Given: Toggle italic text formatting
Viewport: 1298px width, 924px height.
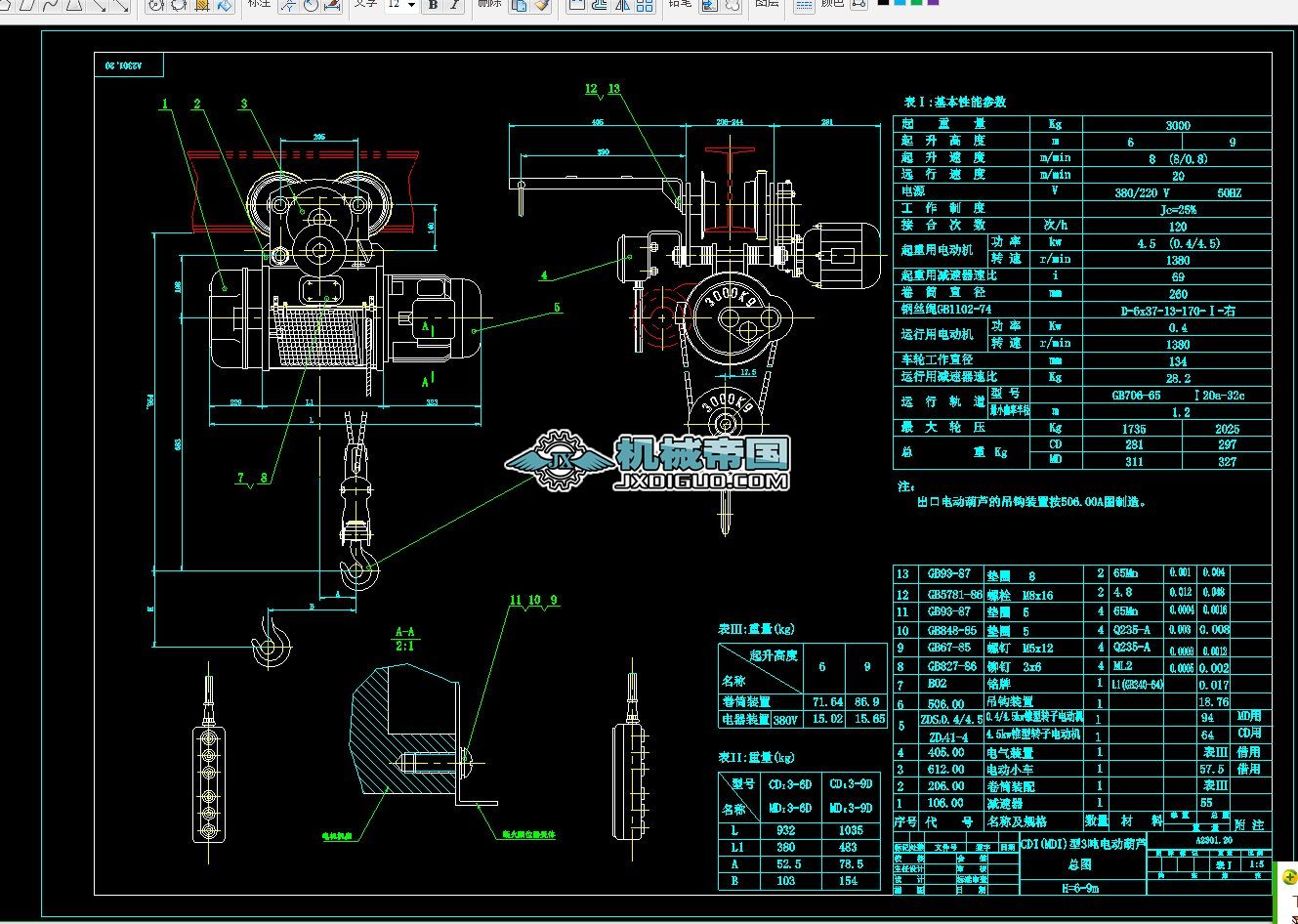Looking at the screenshot, I should [455, 5].
